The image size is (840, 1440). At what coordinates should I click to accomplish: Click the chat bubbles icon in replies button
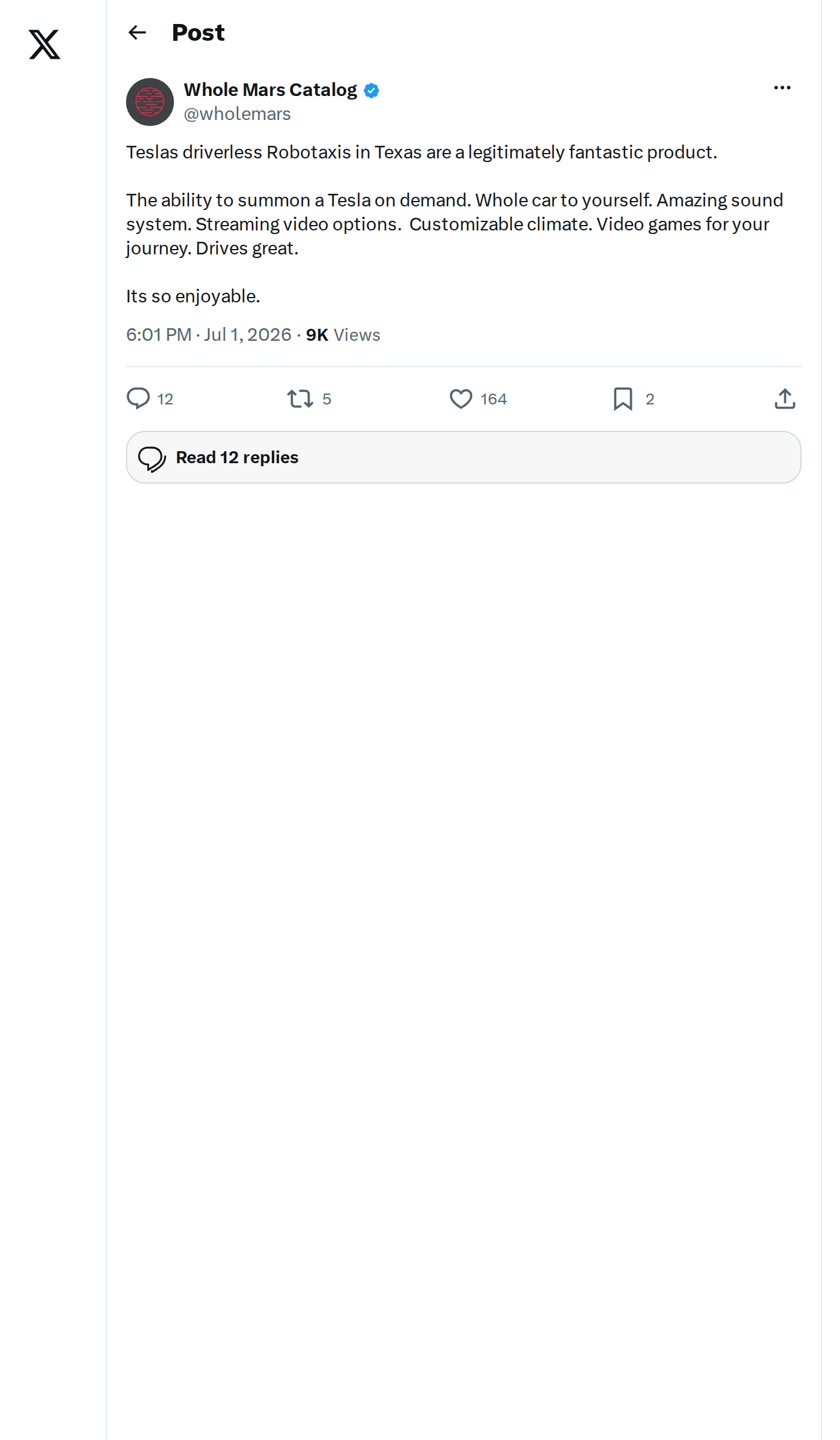(152, 459)
